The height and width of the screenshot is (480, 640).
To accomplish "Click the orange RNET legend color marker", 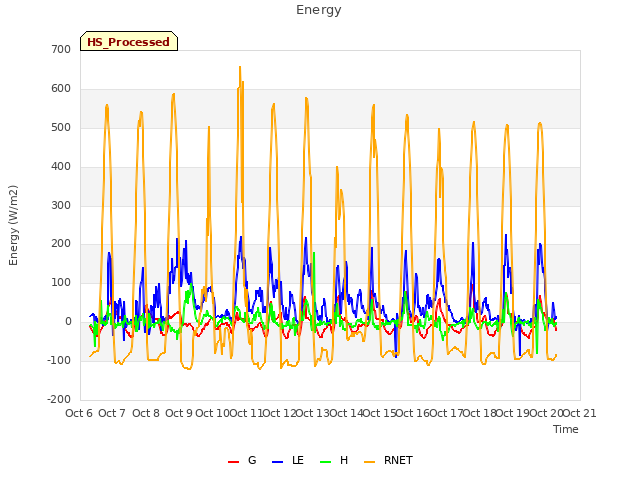I will pos(369,462).
